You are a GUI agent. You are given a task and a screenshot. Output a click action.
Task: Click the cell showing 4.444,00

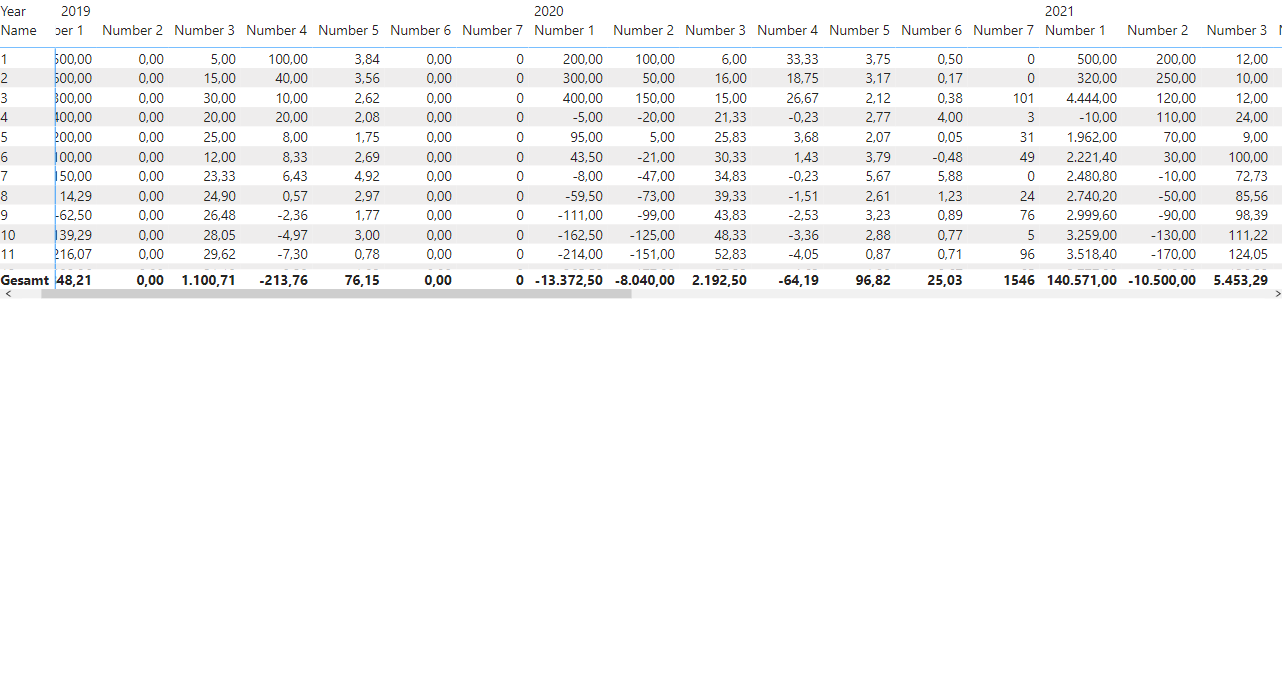[x=1092, y=98]
